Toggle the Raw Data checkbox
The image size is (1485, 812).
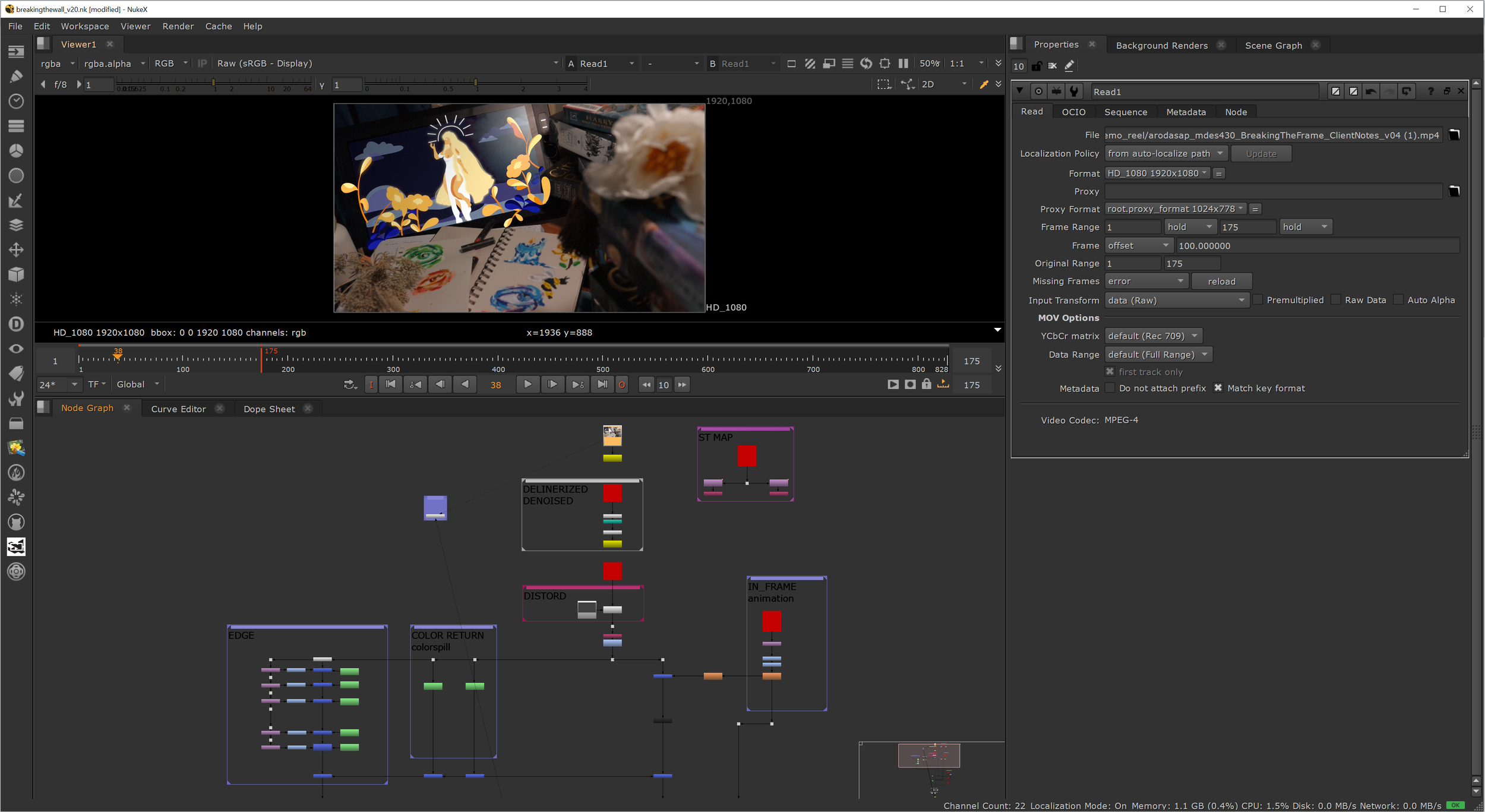pos(1336,300)
